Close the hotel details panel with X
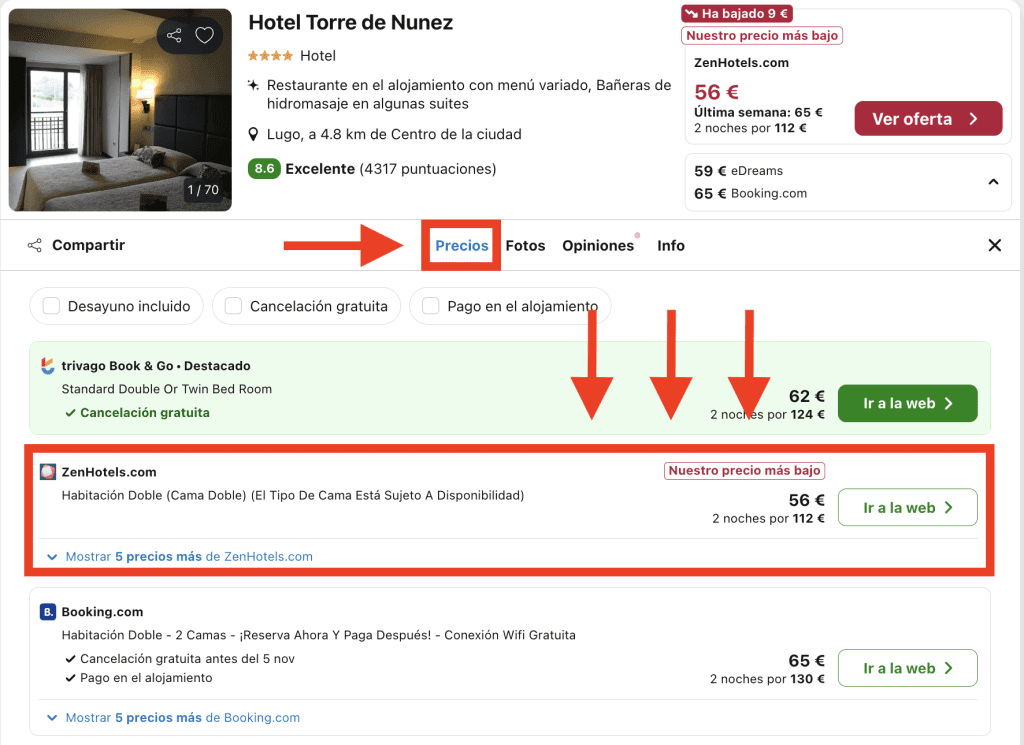The height and width of the screenshot is (745, 1024). click(994, 245)
